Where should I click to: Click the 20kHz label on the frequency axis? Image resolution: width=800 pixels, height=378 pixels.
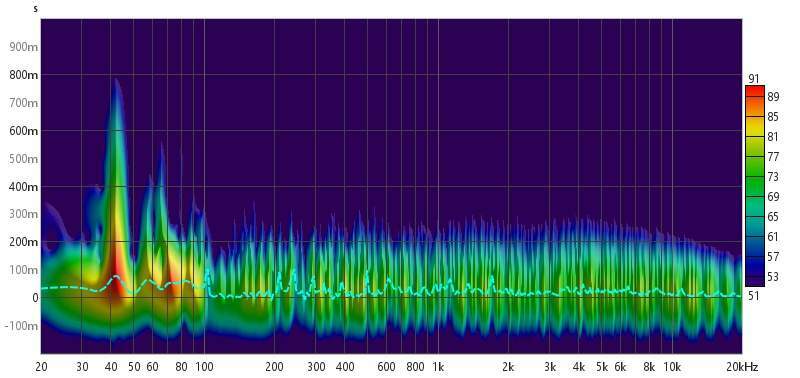coord(742,367)
